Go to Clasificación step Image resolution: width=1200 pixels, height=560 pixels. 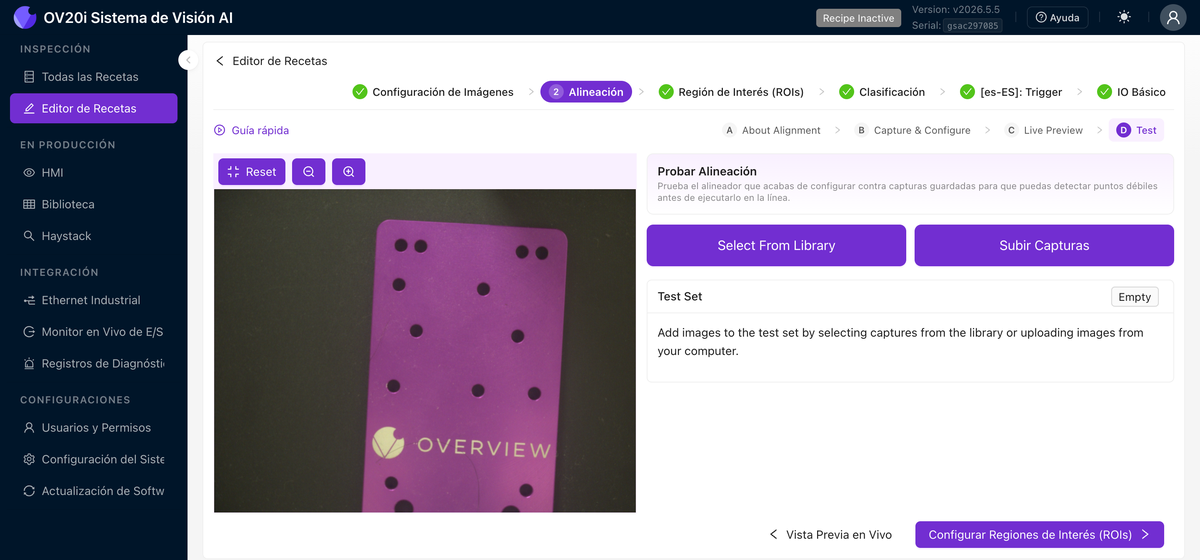pos(882,92)
